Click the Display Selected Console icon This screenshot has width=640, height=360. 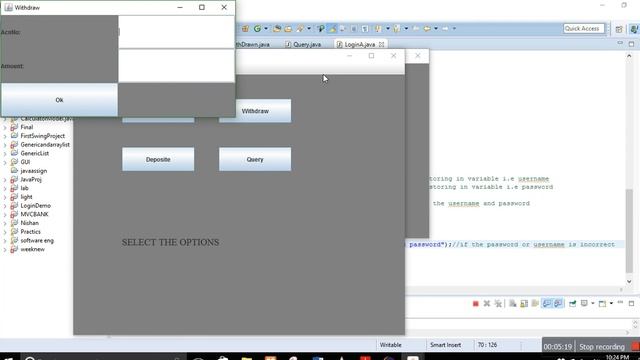tap(584, 303)
